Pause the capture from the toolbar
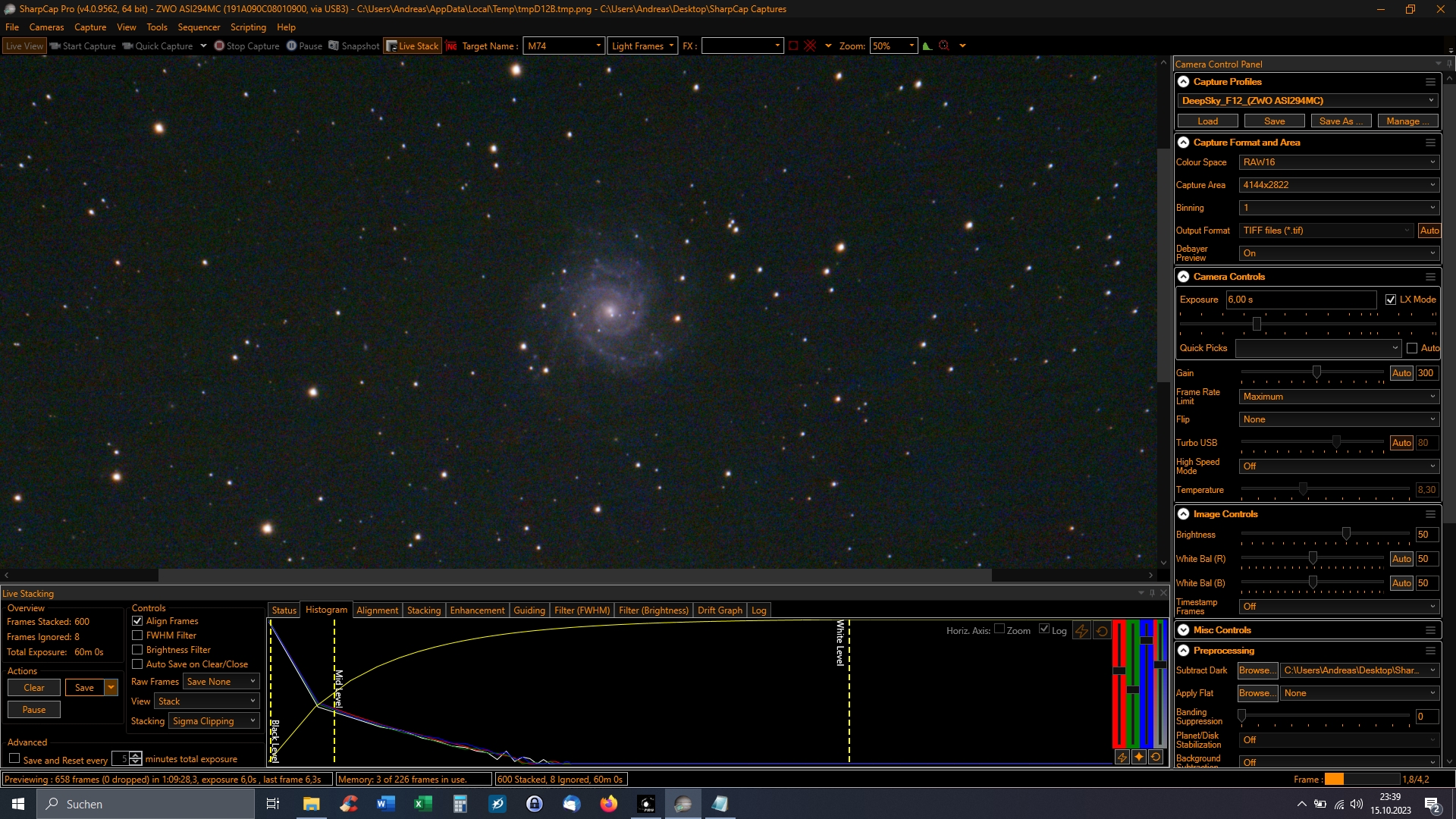The width and height of the screenshot is (1456, 819). 304,46
